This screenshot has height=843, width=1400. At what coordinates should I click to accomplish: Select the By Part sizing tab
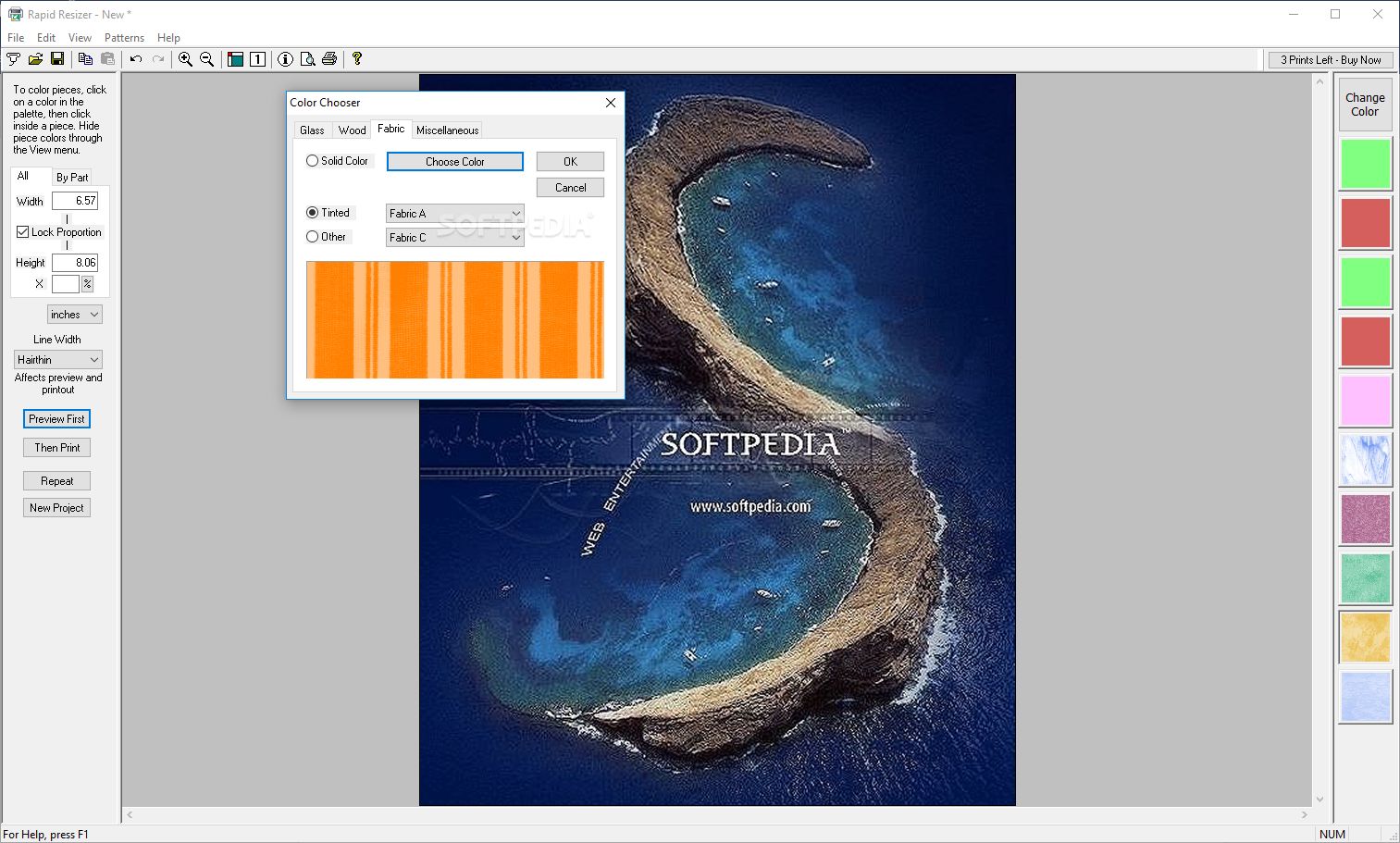[72, 178]
